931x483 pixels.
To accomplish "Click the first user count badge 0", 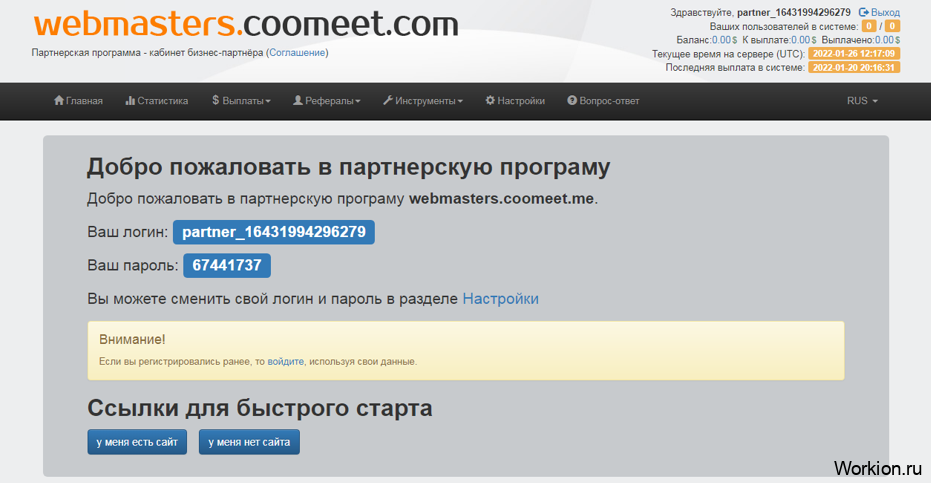I will coord(869,26).
